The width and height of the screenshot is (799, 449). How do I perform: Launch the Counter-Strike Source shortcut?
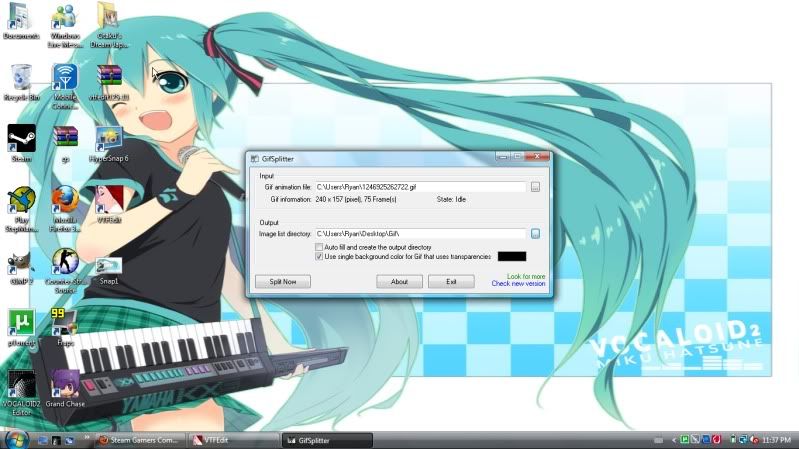tap(65, 263)
